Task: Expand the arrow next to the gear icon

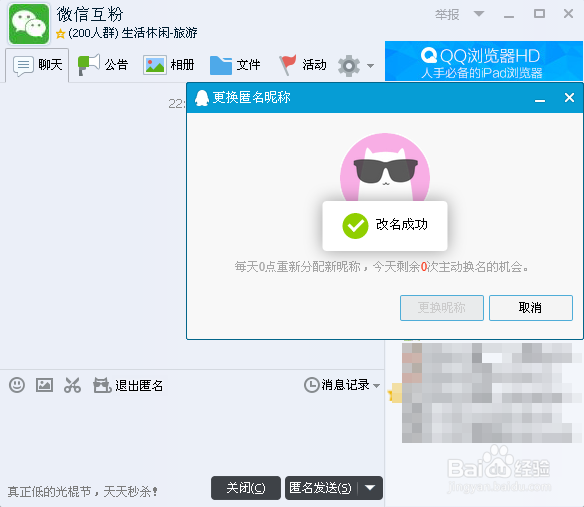Action: pyautogui.click(x=370, y=66)
